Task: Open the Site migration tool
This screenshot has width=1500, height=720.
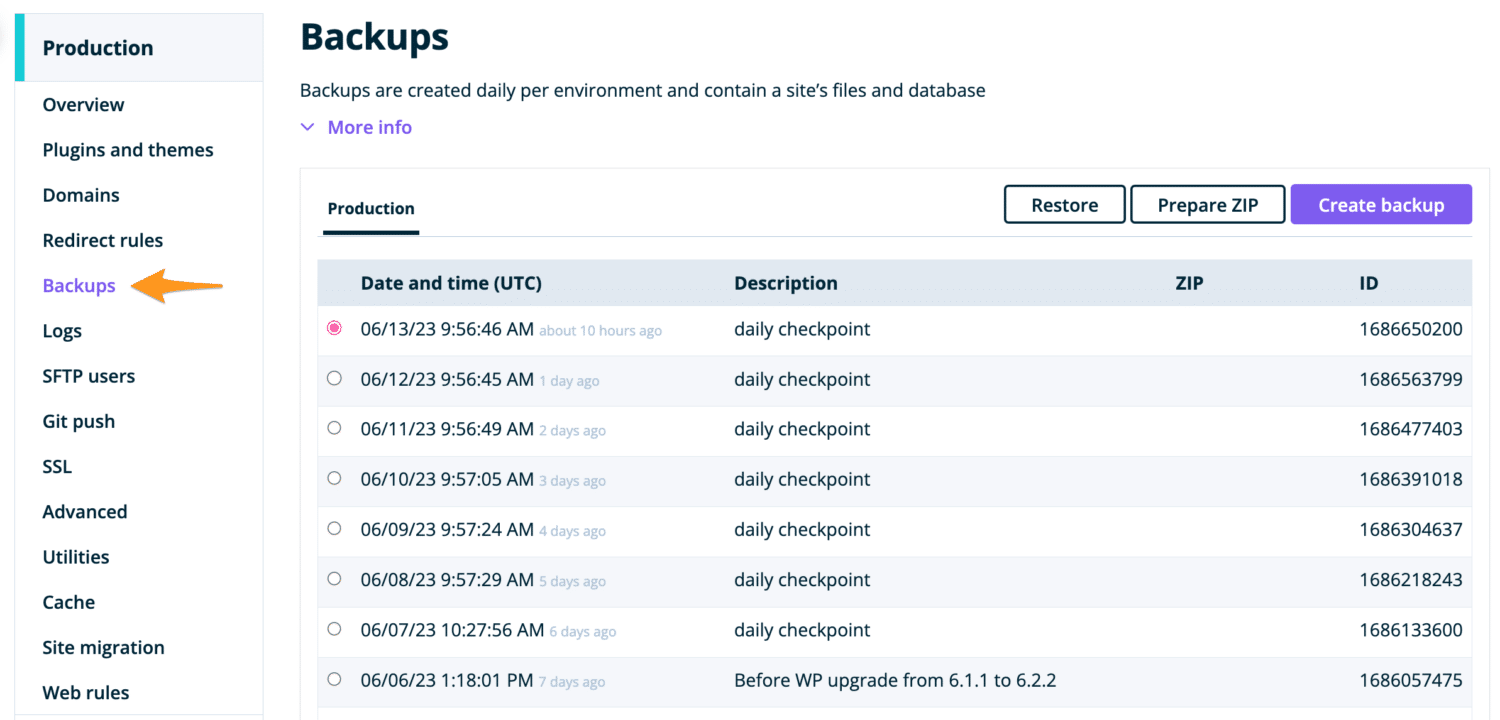Action: (x=103, y=647)
